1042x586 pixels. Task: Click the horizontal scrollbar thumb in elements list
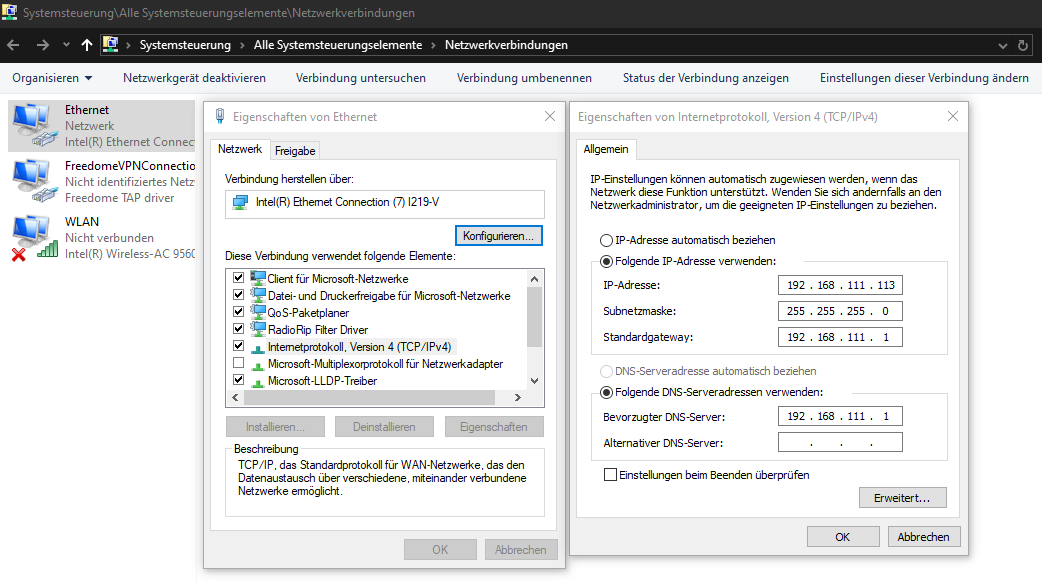click(369, 397)
